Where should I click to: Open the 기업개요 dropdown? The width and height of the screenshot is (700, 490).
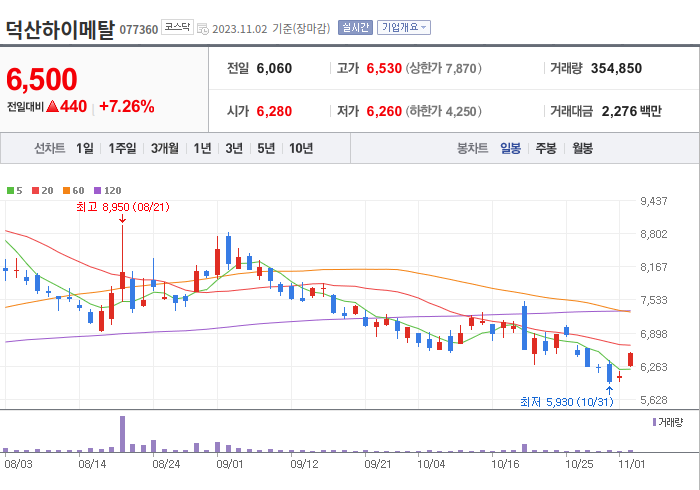[404, 28]
